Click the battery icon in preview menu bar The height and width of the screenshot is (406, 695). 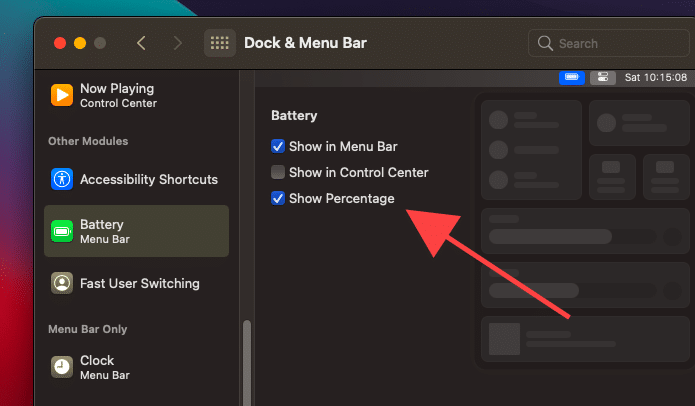[x=572, y=77]
